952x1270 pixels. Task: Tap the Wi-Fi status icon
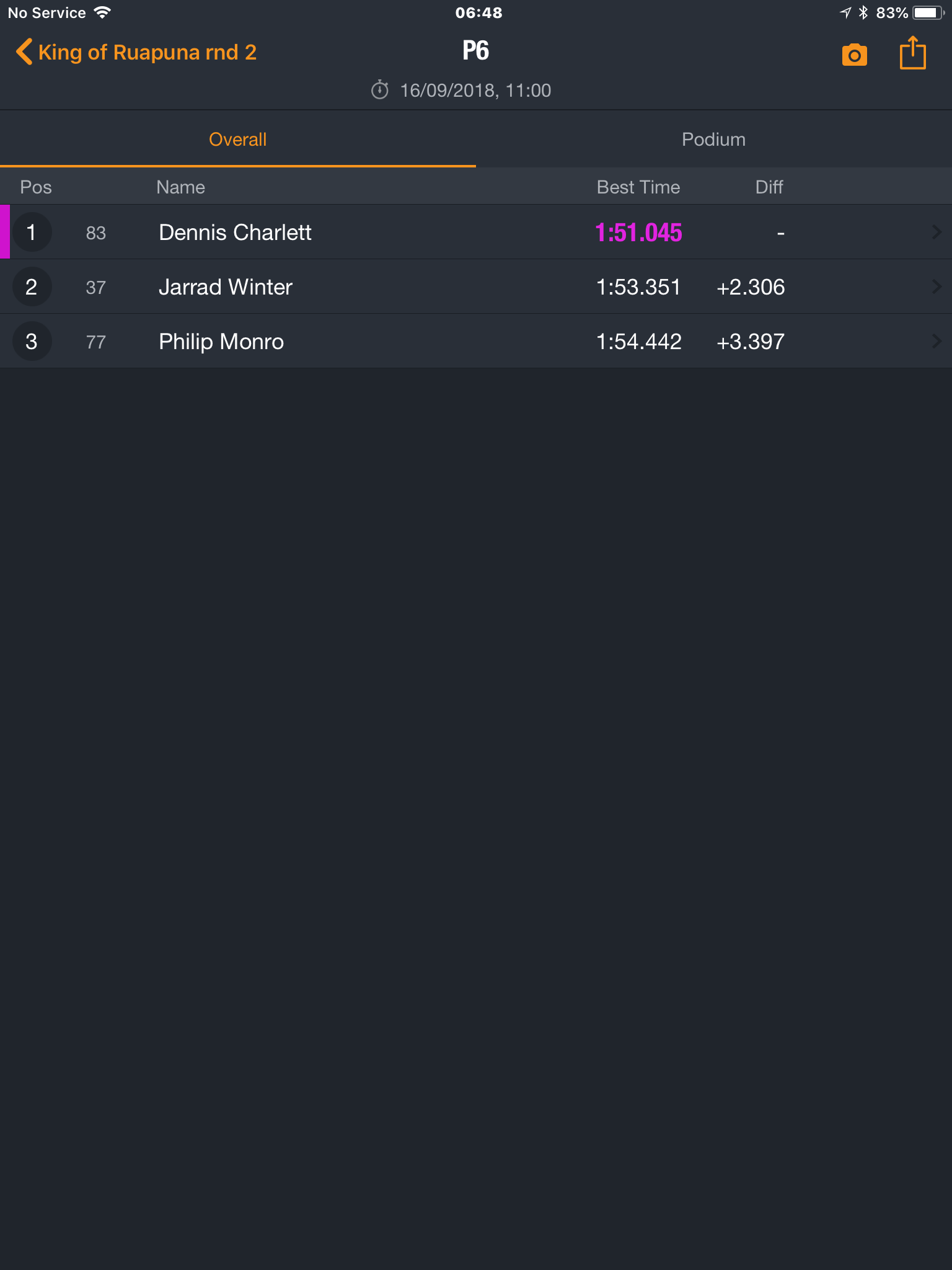(102, 12)
